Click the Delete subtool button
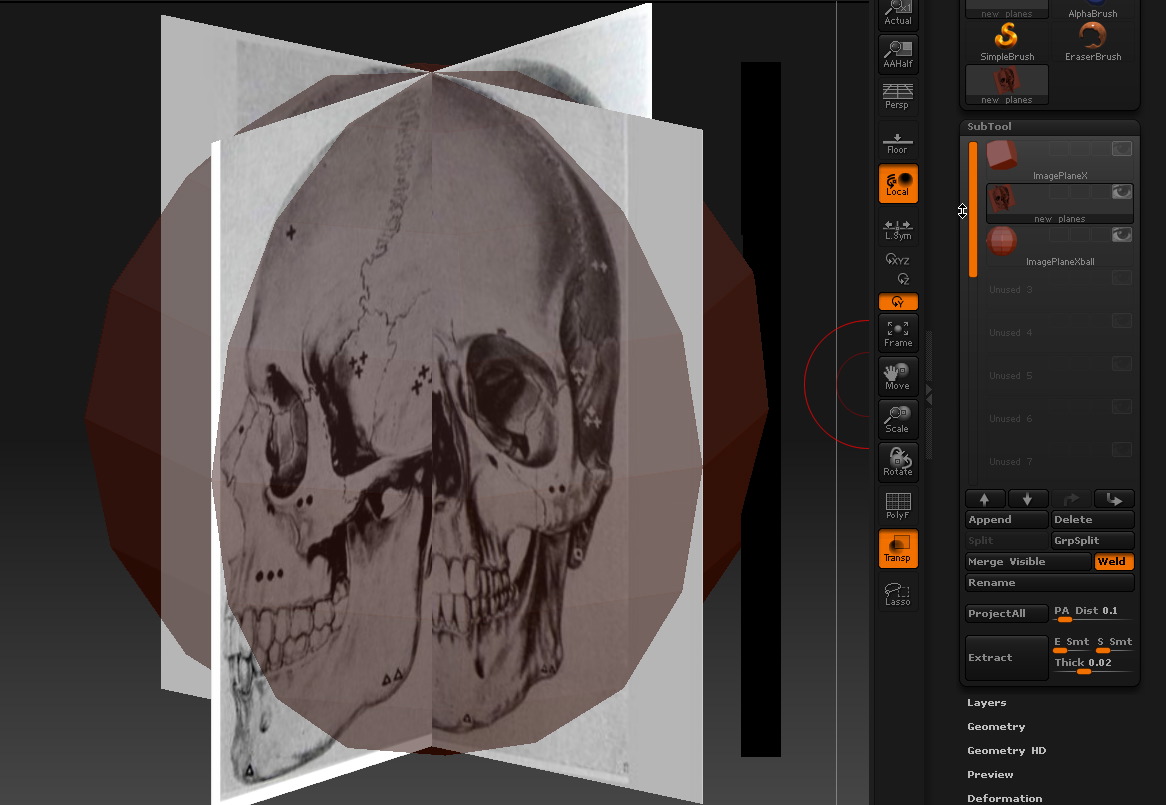Screen dimensions: 1166x805 (x=1092, y=520)
